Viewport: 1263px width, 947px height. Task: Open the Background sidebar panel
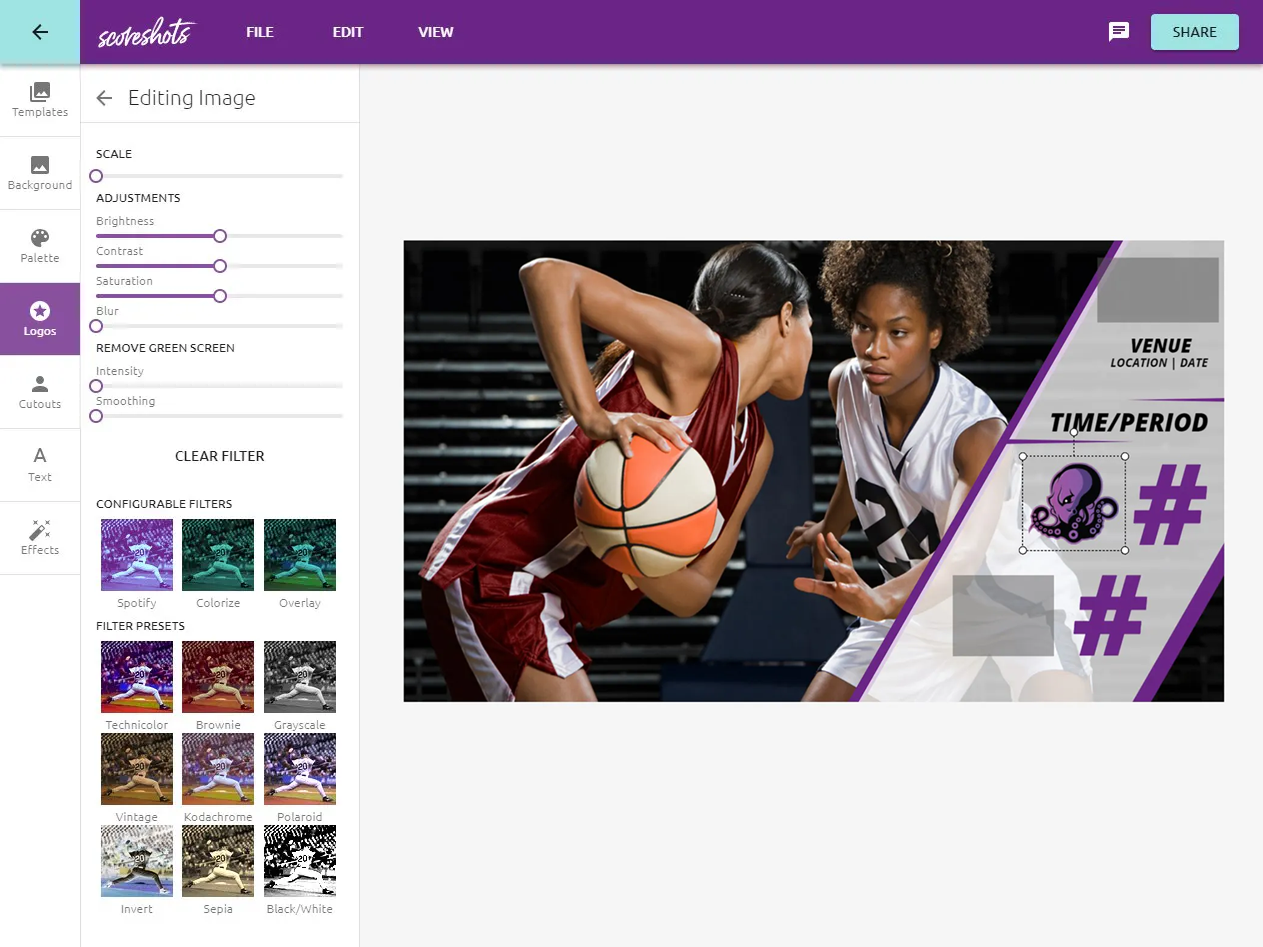[40, 173]
